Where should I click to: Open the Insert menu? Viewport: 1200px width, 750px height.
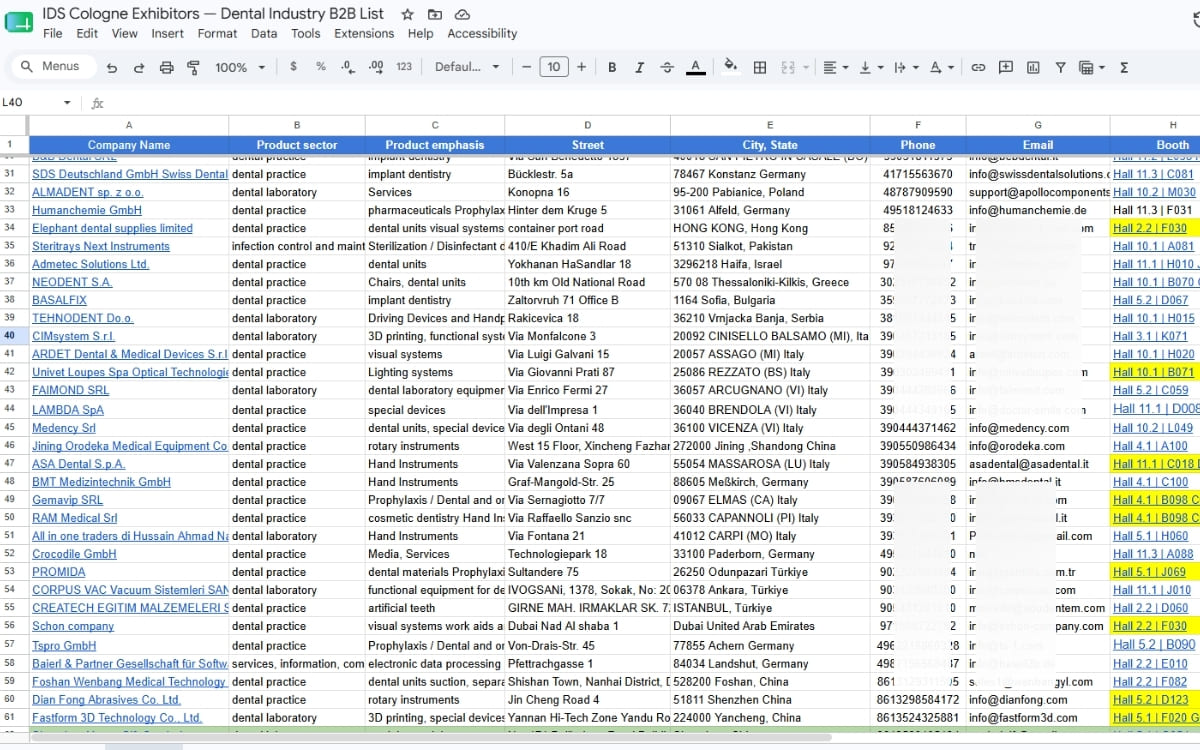[x=167, y=33]
